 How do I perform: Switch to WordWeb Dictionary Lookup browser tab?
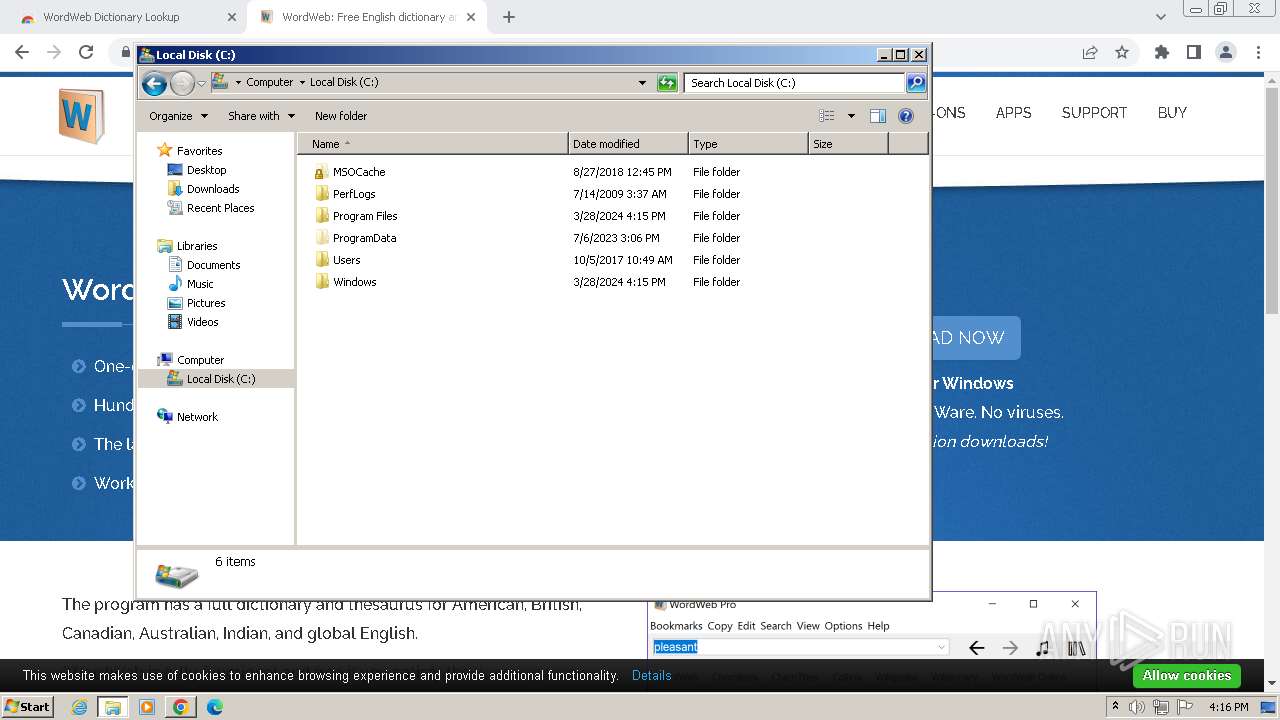point(126,17)
